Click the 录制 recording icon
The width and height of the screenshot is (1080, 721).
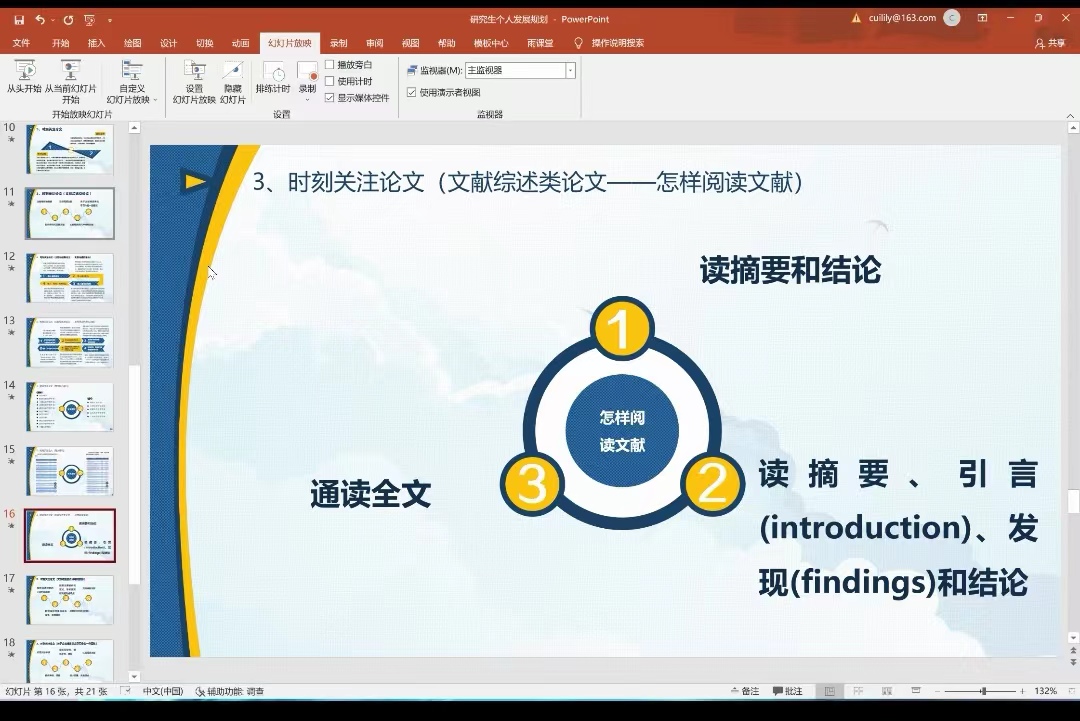(306, 75)
